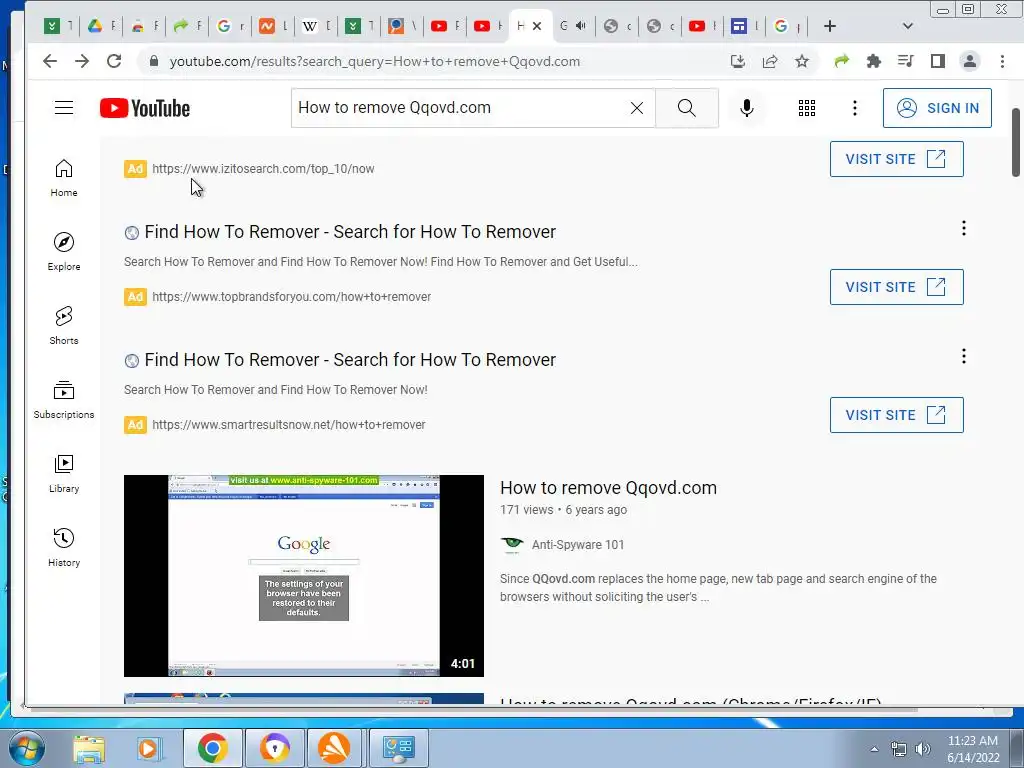
Task: Open the topbrandsforyou.com how+to+remover URL
Action: (291, 296)
